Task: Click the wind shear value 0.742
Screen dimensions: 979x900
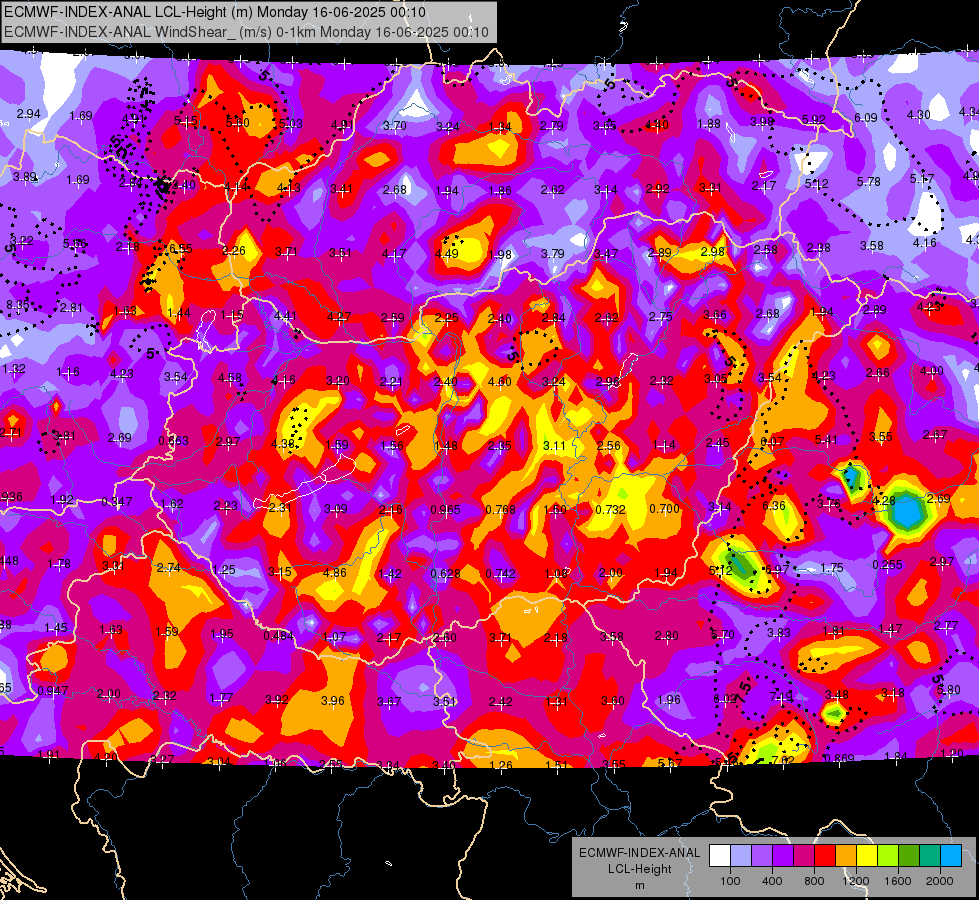Action: 501,573
